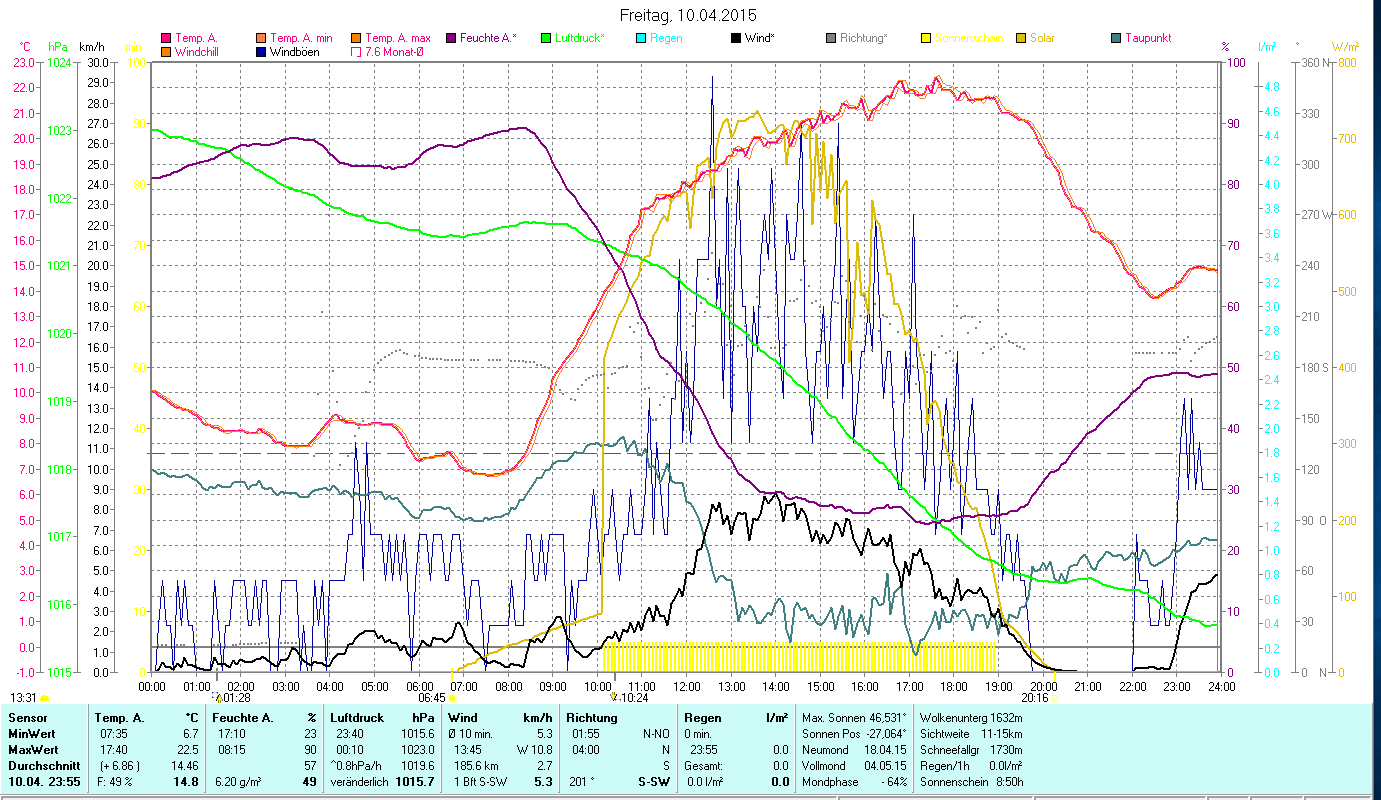Screen dimensions: 1381x800
Task: Click the Temp. A. column header in the table
Action: (x=120, y=718)
